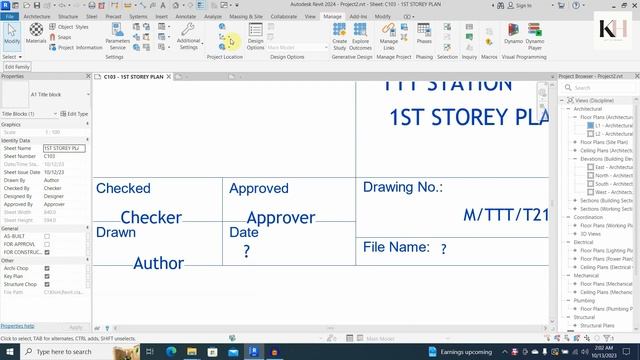Open the Select panel dropdown
This screenshot has width=640, height=360.
pos(12,57)
